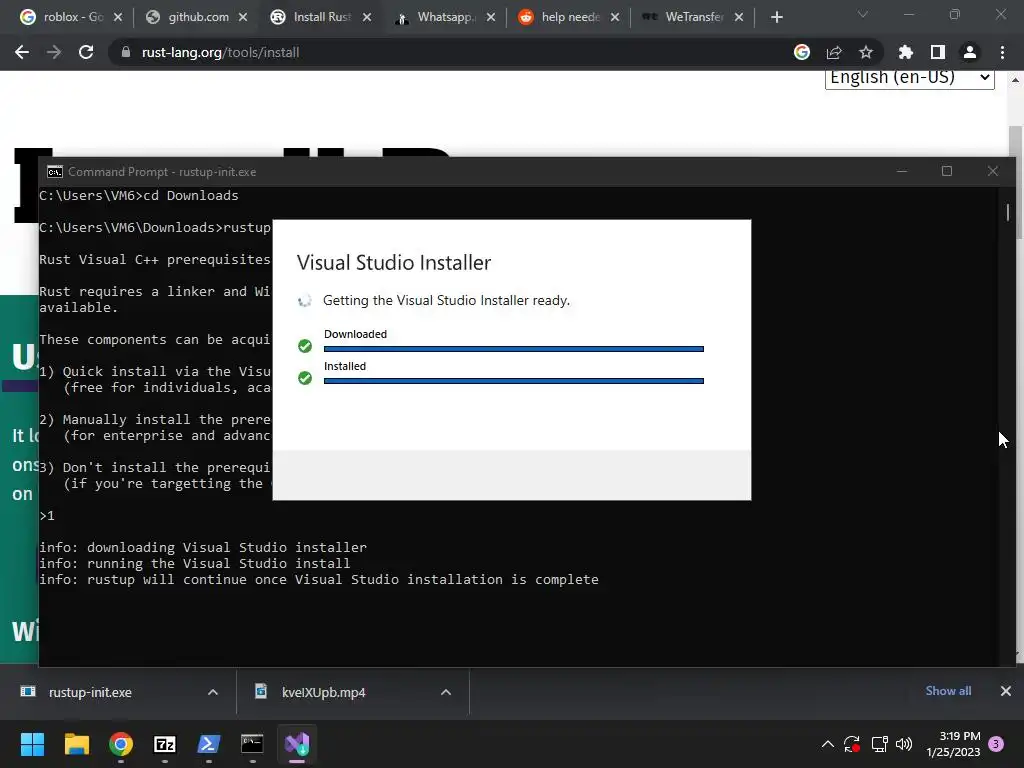
Task: Click the 'rustup will continue once' line
Action: coord(319,579)
